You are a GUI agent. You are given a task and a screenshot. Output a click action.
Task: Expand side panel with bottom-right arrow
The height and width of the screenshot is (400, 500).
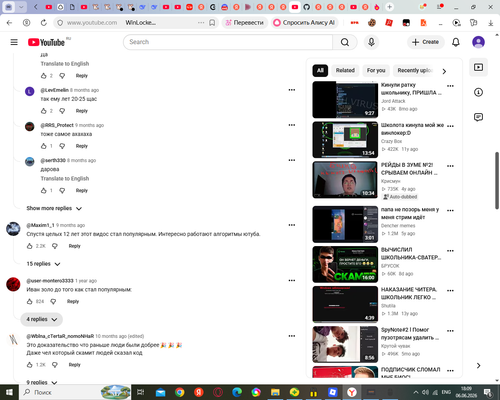point(478,366)
